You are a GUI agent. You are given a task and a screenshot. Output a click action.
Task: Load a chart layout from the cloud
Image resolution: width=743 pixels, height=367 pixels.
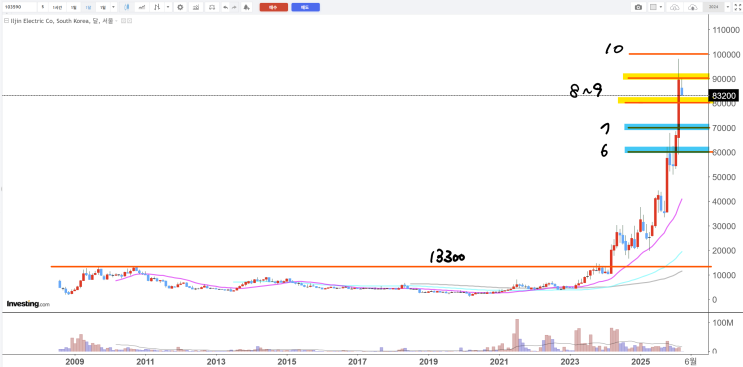692,7
